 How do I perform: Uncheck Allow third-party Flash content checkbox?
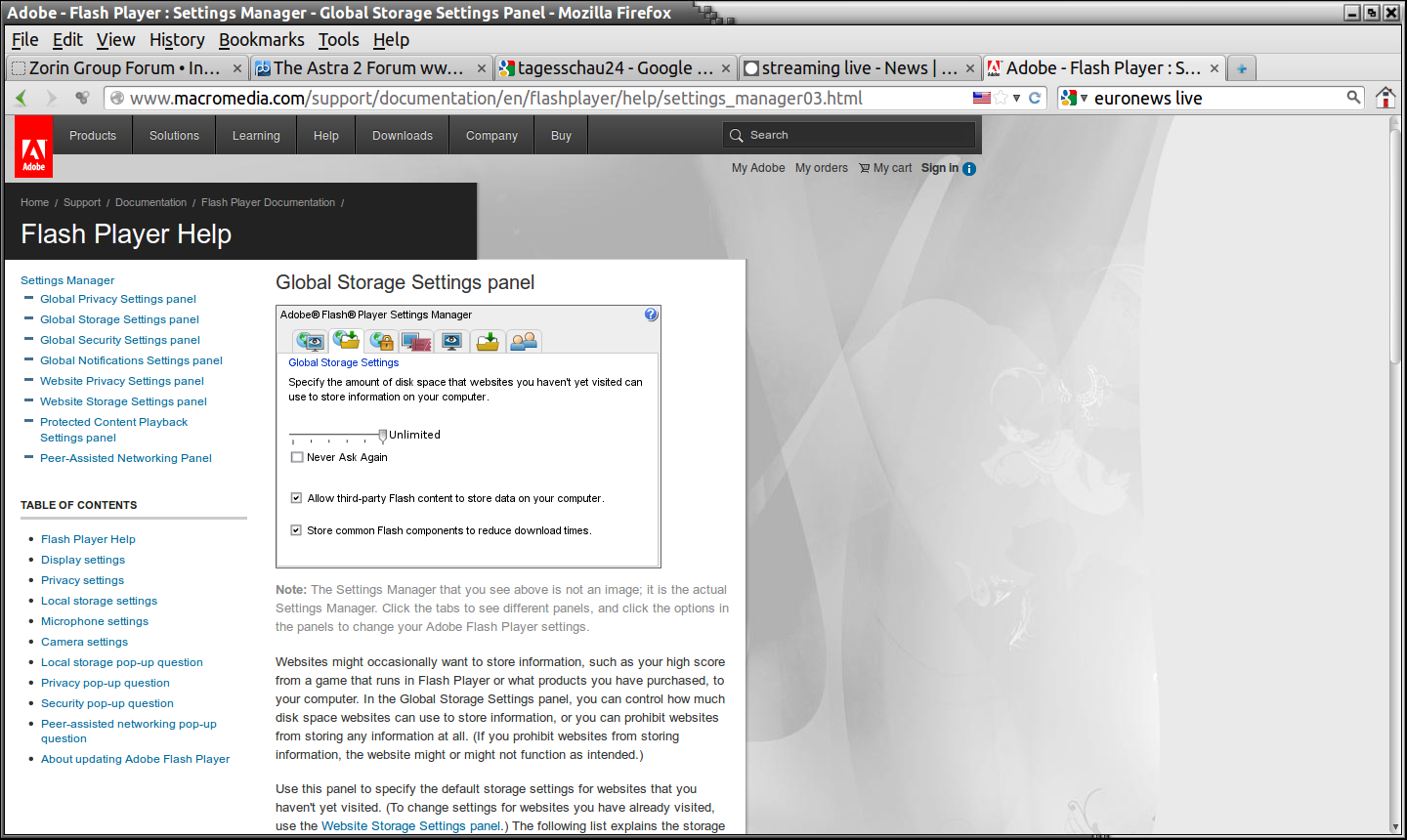pyautogui.click(x=296, y=498)
